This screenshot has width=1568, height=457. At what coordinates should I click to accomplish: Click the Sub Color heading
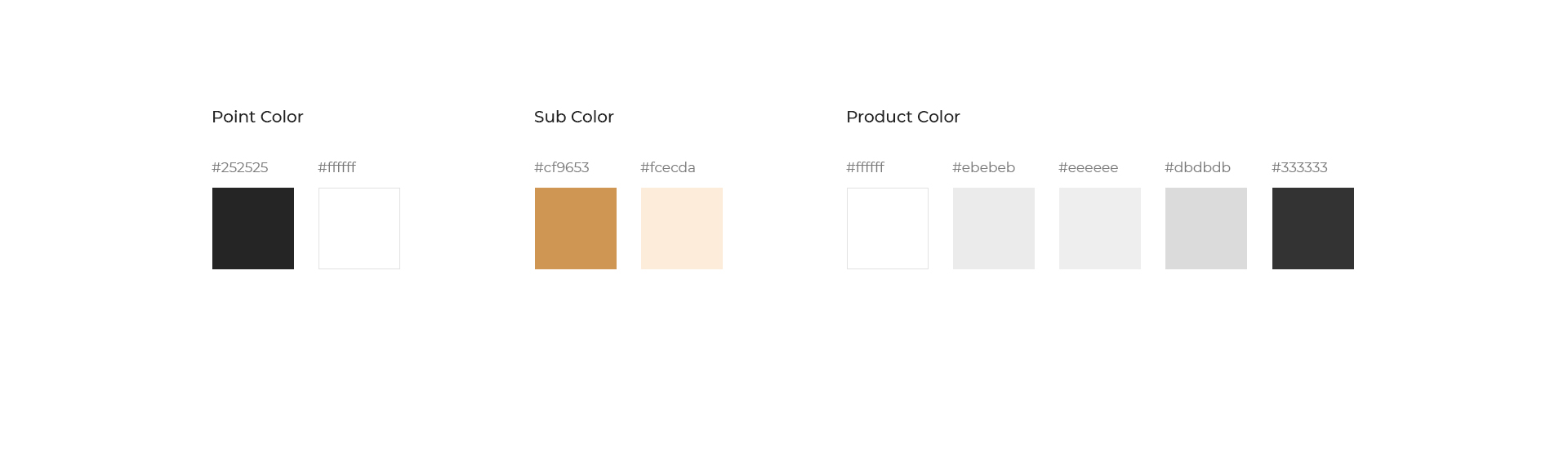574,117
